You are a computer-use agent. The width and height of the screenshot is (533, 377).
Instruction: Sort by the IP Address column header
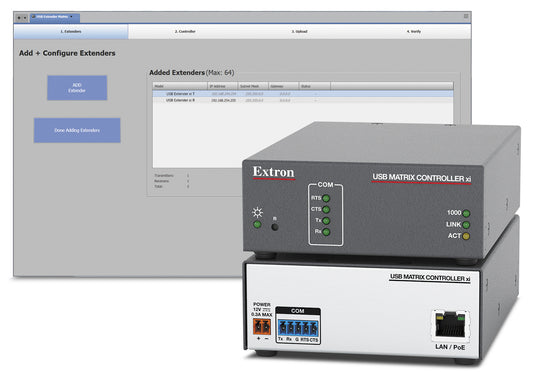[222, 86]
